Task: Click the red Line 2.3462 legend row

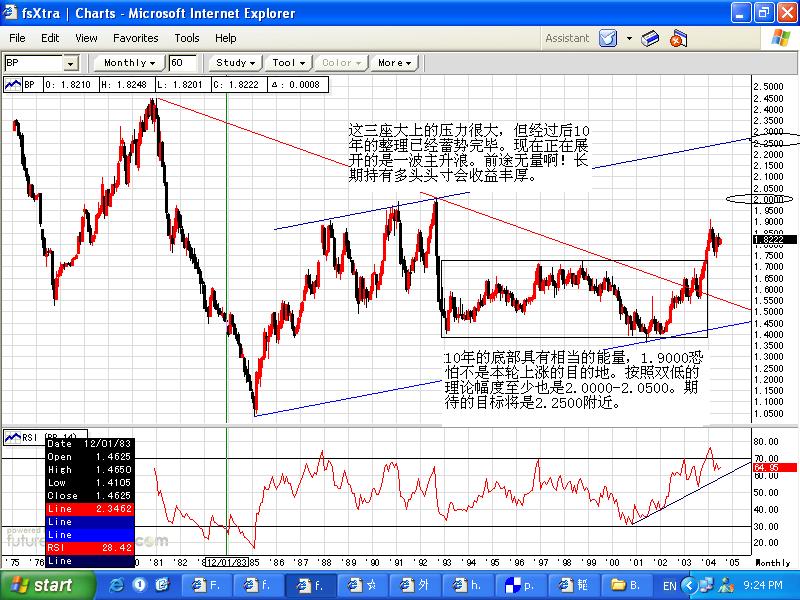Action: 89,508
